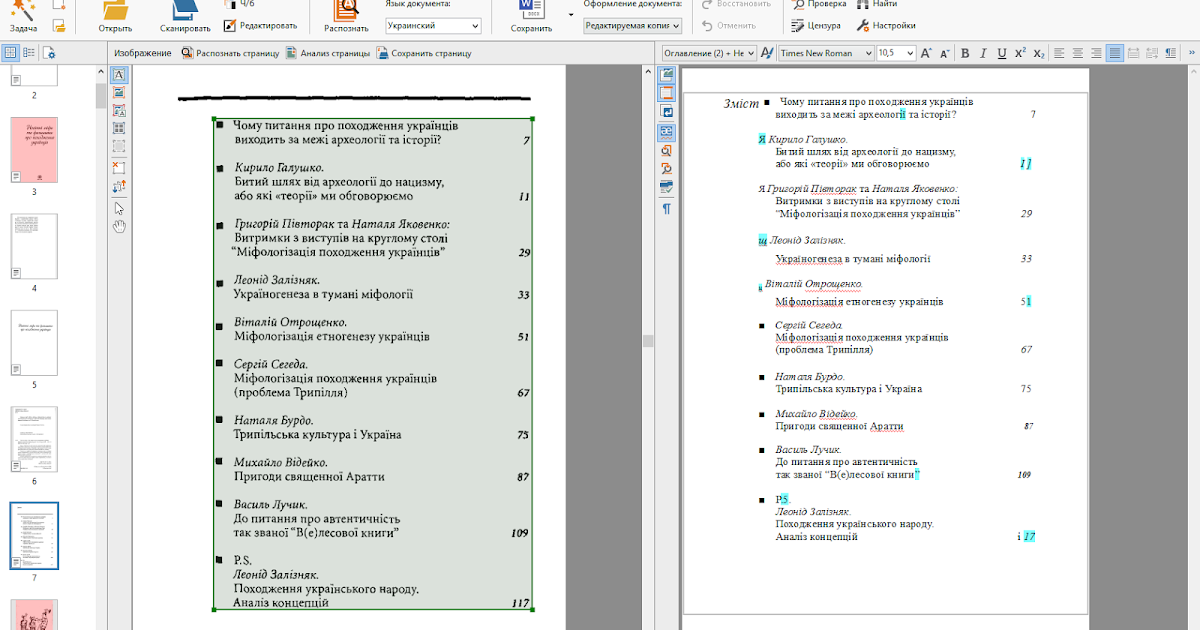Open Times New Roman font dropdown

[x=826, y=53]
